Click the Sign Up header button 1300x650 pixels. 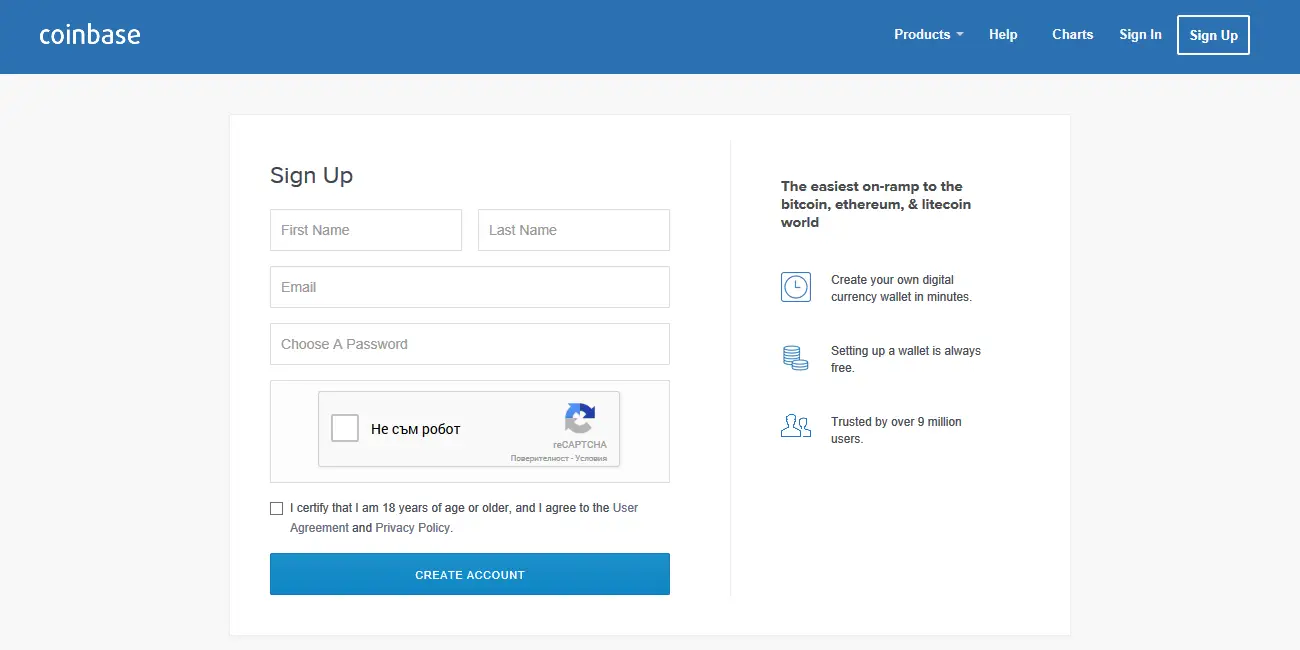(x=1214, y=35)
